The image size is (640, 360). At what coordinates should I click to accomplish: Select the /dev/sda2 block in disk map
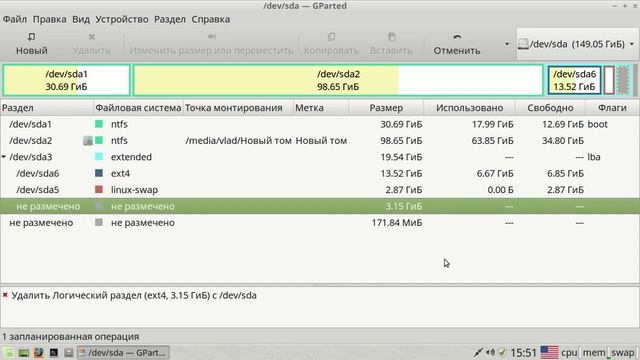(338, 80)
